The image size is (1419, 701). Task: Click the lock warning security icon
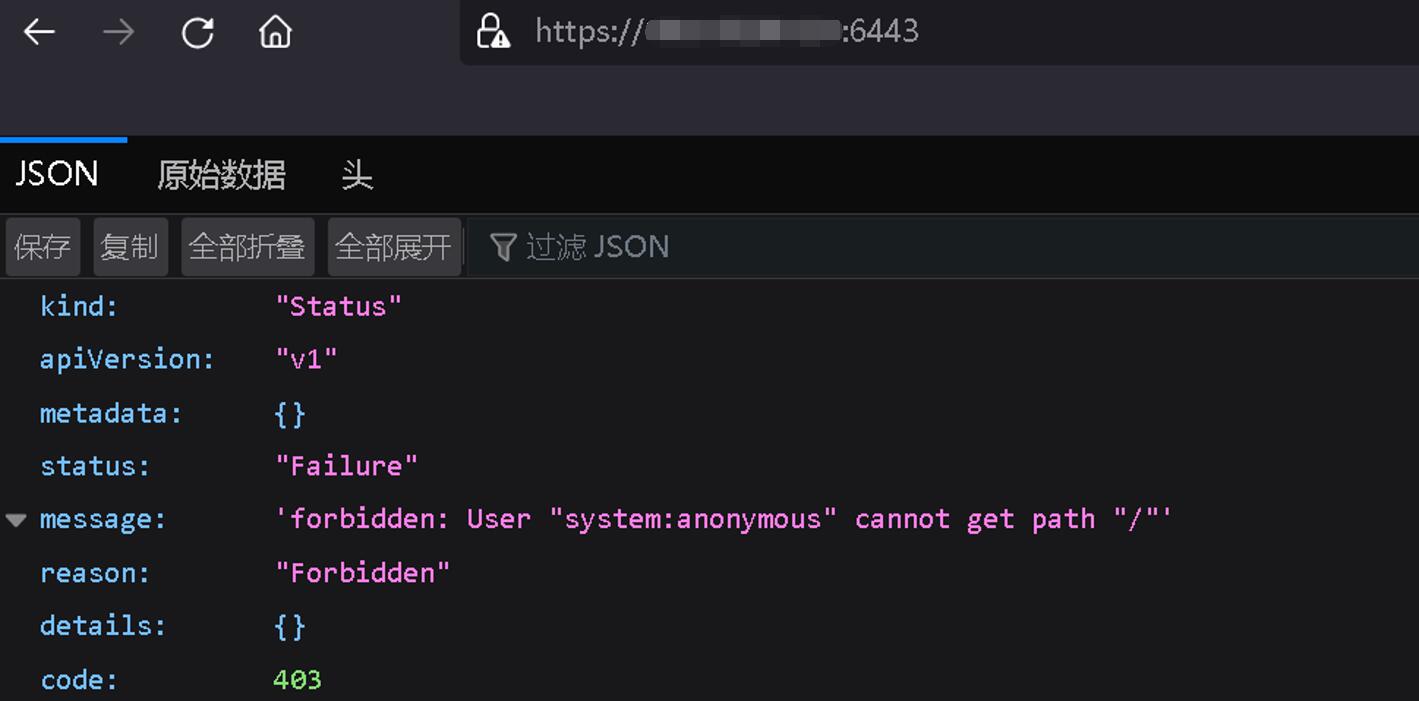click(x=492, y=32)
